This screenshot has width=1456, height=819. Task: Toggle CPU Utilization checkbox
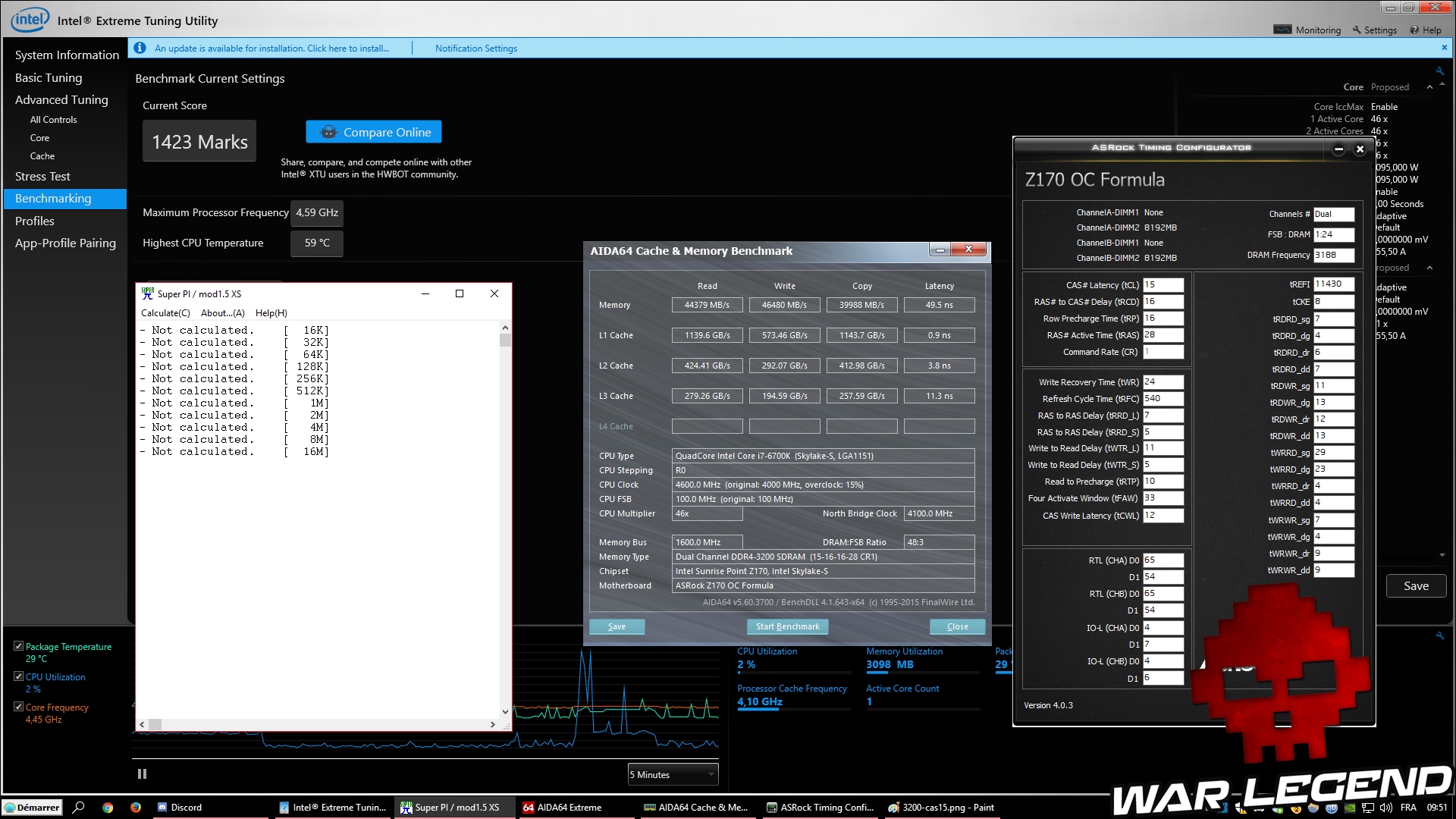(x=18, y=676)
